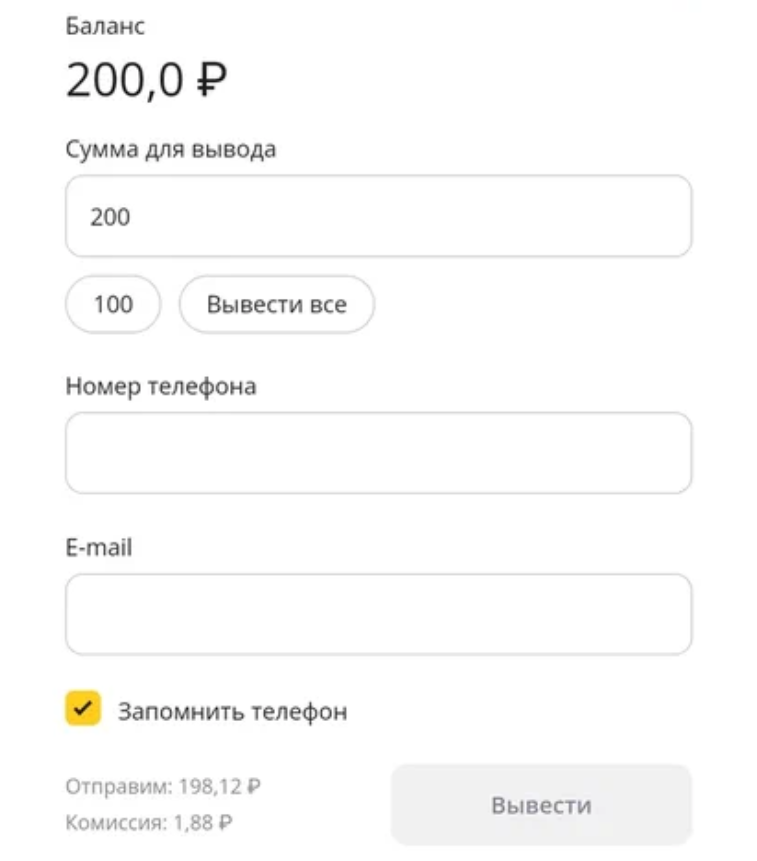Click the Запомнить телефон label text

233,712
